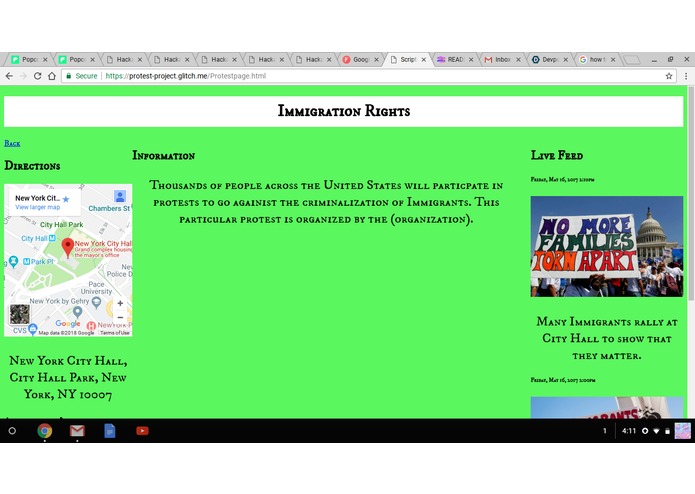This screenshot has height=494, width=695.
Task: Click View larger map link
Action: point(38,207)
